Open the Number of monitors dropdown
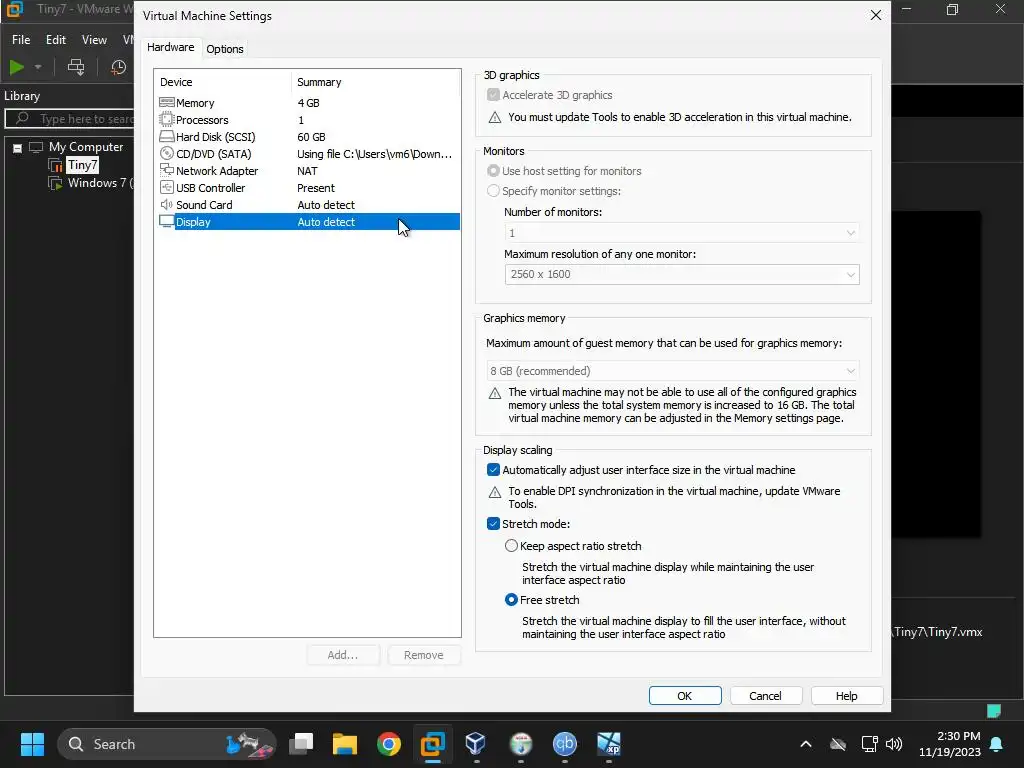Image resolution: width=1024 pixels, height=768 pixels. pos(682,232)
